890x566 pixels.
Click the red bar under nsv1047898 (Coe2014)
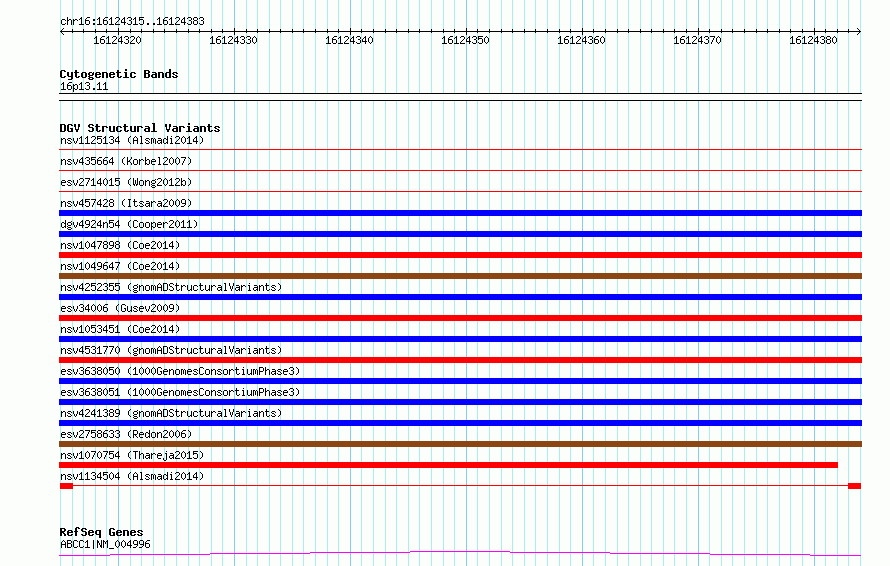pyautogui.click(x=460, y=255)
